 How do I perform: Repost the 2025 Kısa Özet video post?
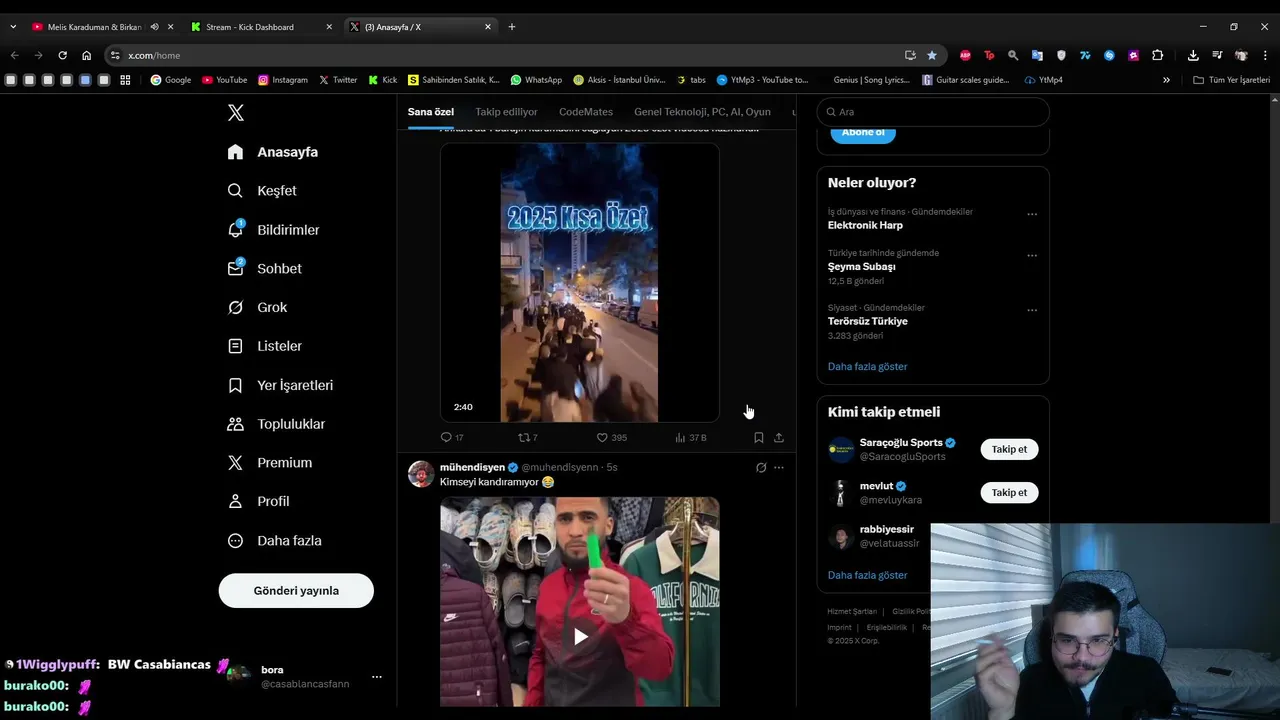coord(527,438)
